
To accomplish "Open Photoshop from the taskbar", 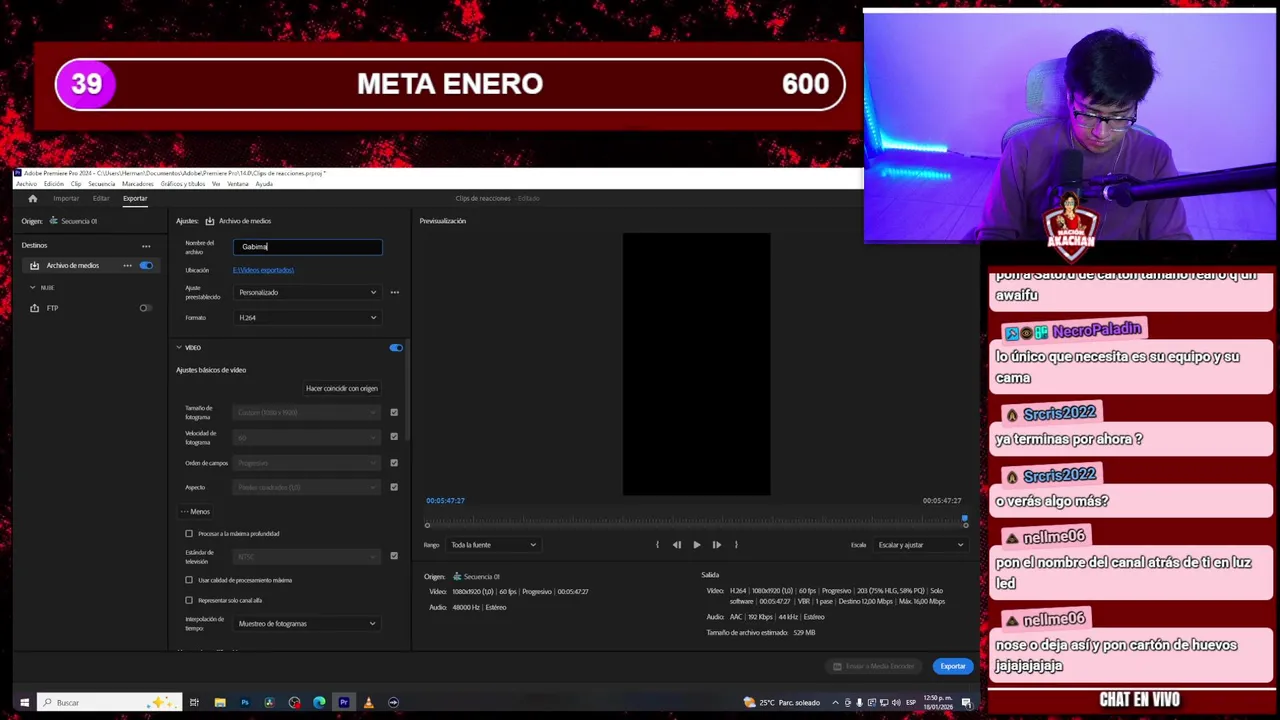I will point(244,702).
